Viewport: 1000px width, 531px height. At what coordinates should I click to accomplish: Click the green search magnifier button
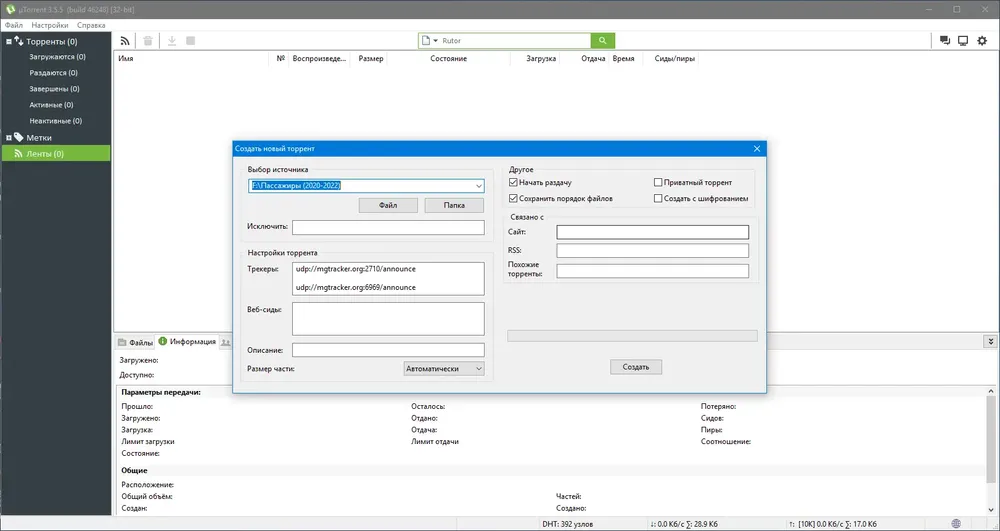[x=603, y=41]
